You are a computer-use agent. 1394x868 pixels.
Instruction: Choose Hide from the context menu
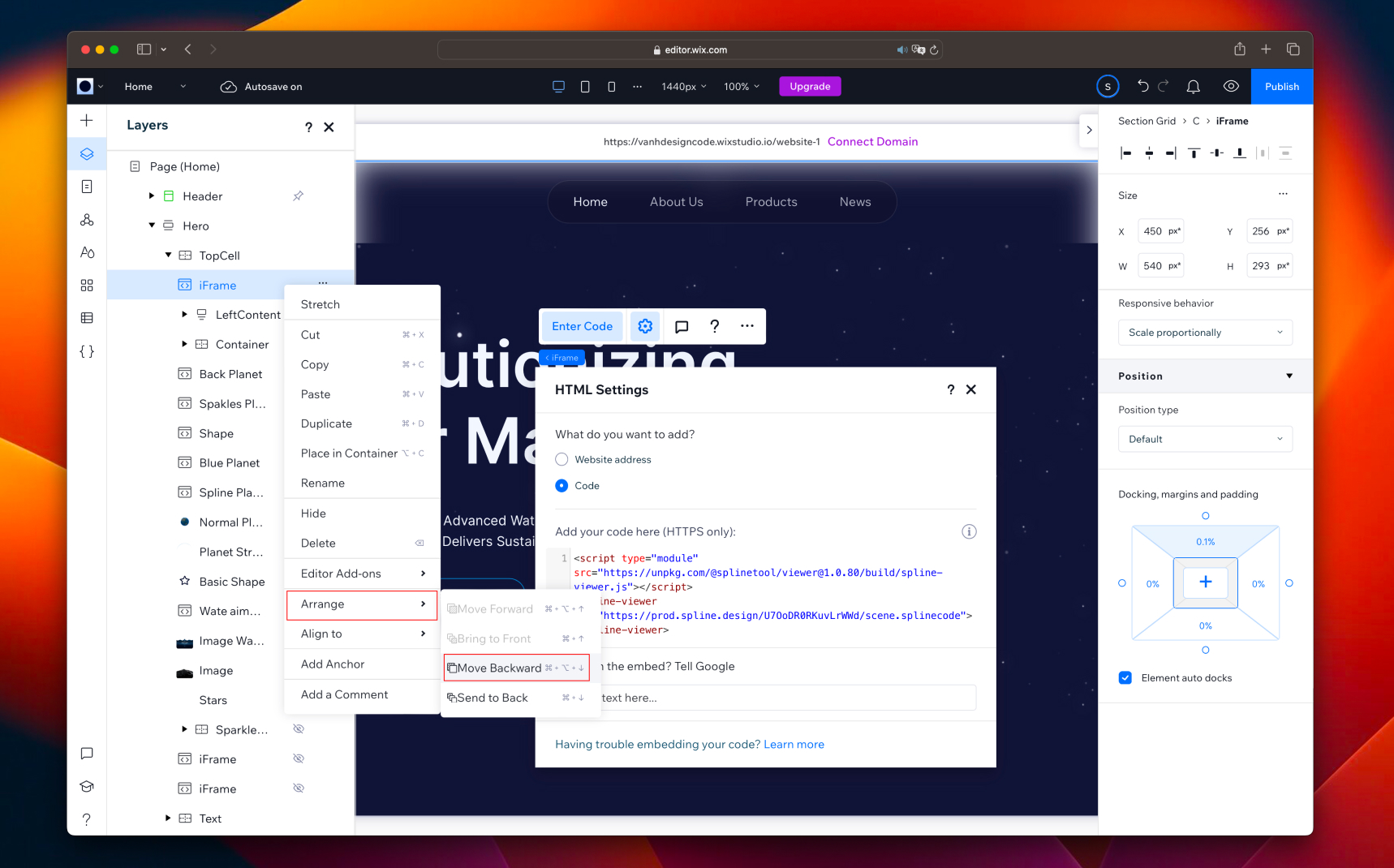(362, 513)
